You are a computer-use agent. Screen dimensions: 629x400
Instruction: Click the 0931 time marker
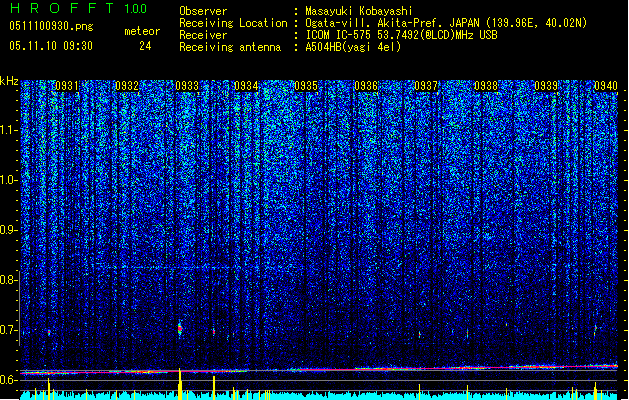67,86
